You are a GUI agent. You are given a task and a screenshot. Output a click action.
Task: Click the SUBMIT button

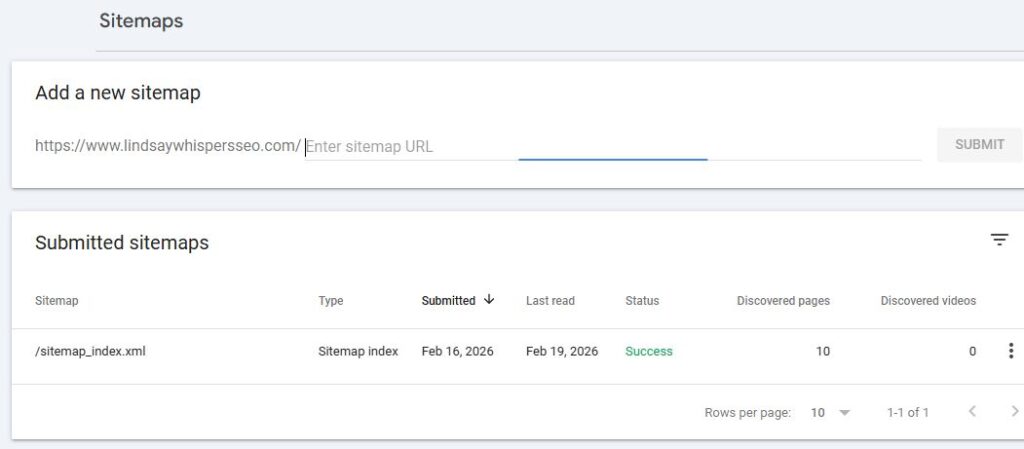point(979,144)
